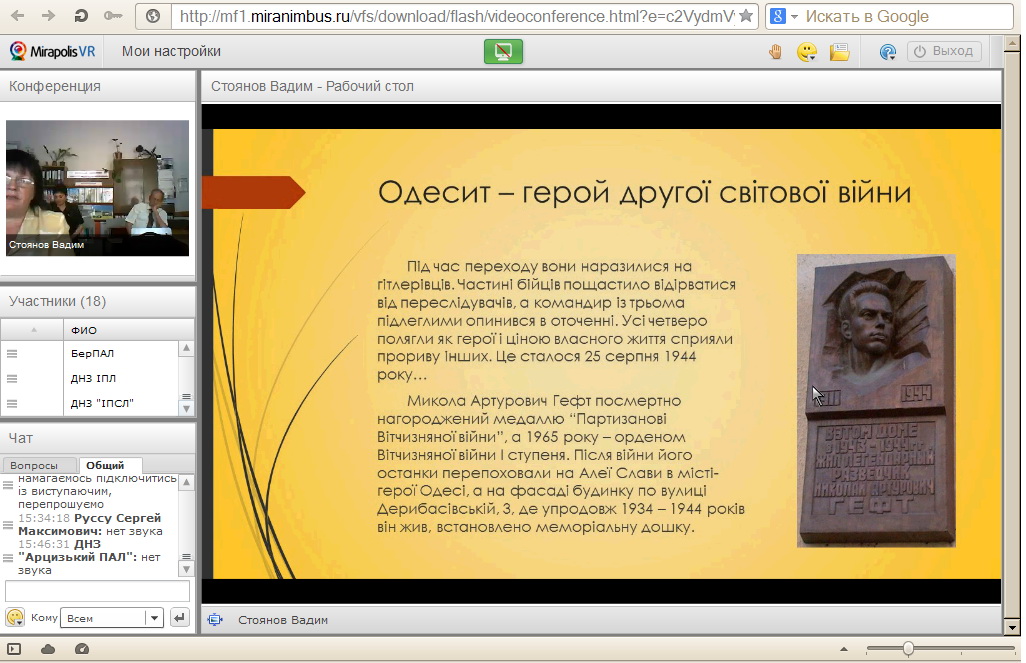Adjust the browser zoom slider
Screen dimensions: 1026x663
coord(908,649)
